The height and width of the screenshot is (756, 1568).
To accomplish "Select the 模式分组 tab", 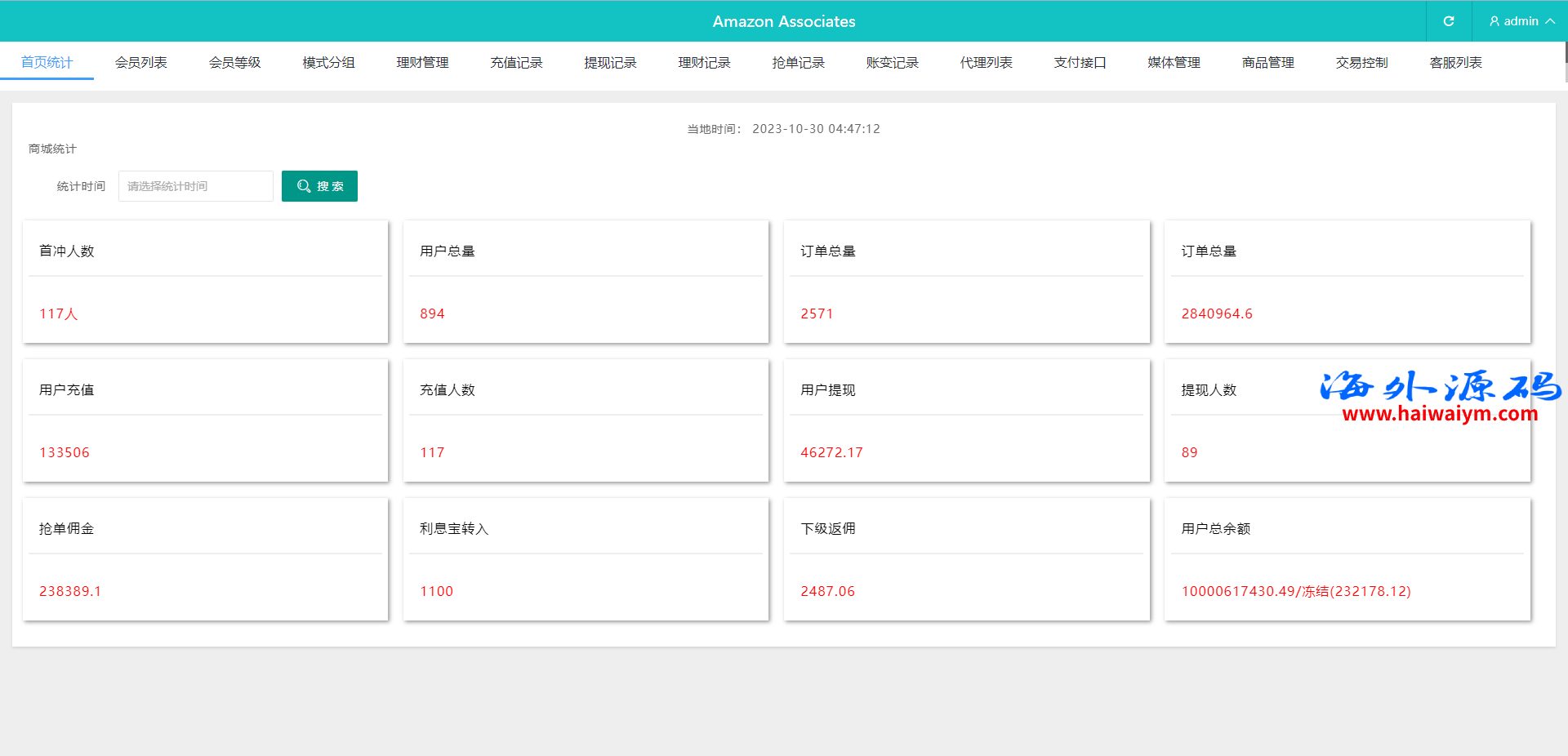I will click(x=328, y=63).
